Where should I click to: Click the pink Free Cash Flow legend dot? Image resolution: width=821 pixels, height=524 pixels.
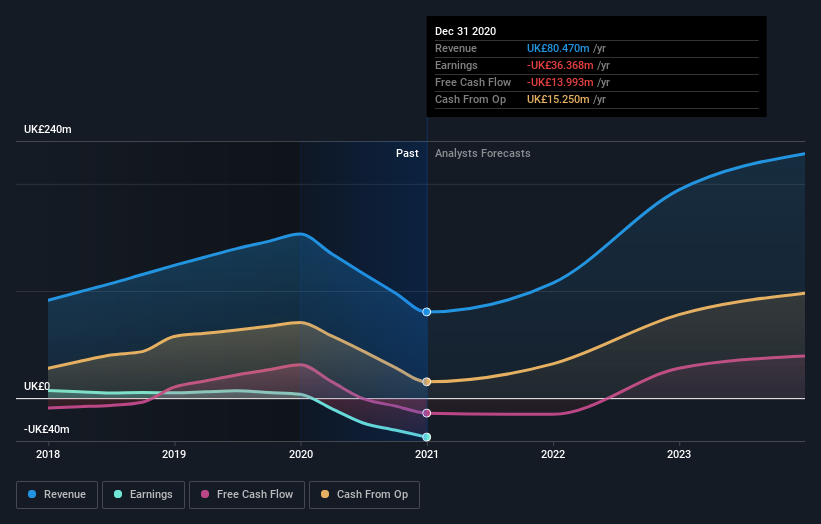205,494
